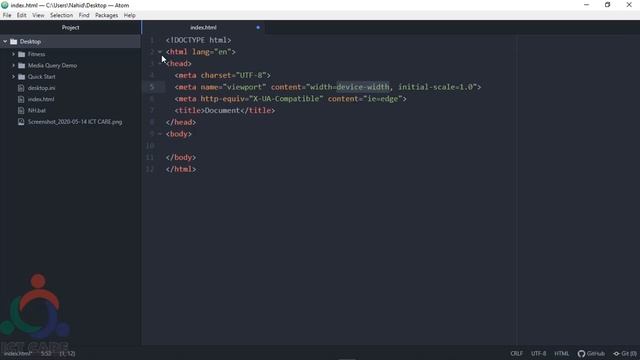The height and width of the screenshot is (360, 640).
Task: Open the File menu
Action: (7, 15)
